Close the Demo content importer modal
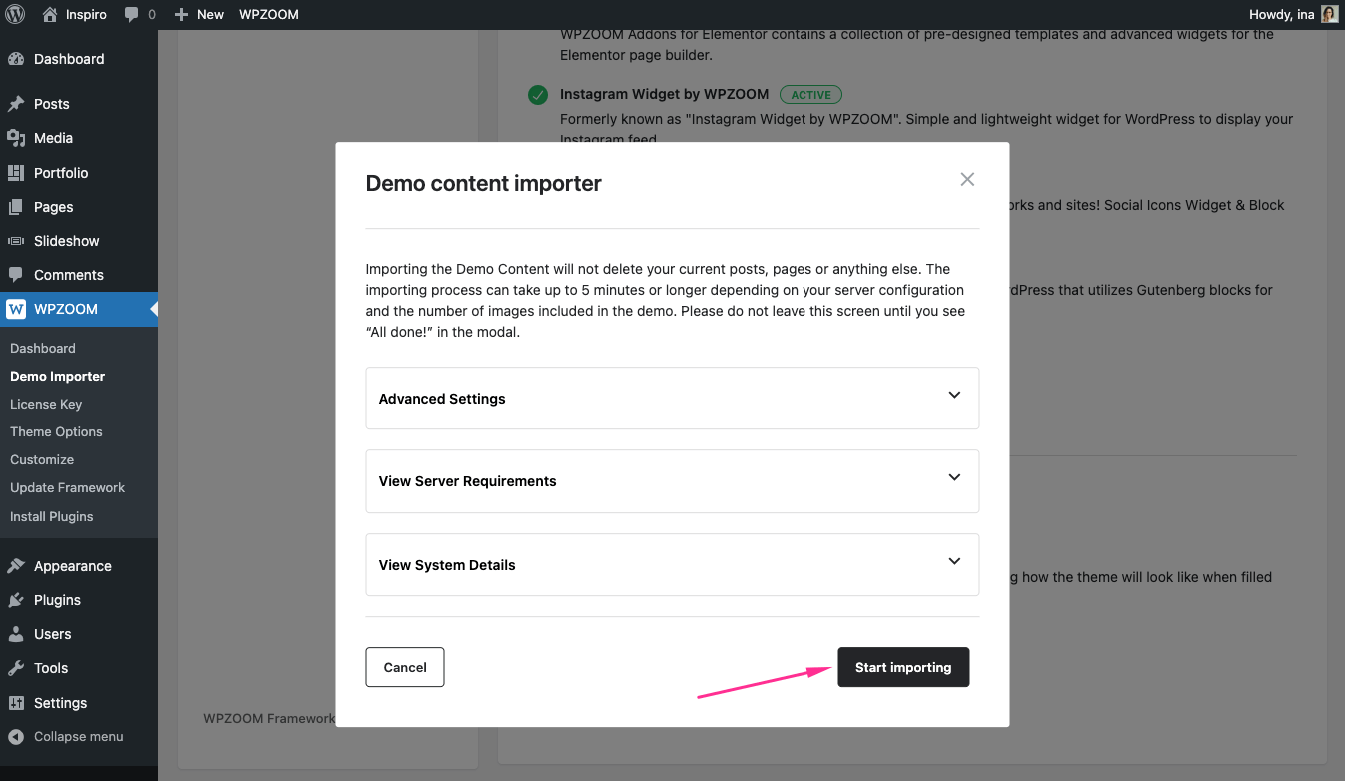 coord(967,180)
